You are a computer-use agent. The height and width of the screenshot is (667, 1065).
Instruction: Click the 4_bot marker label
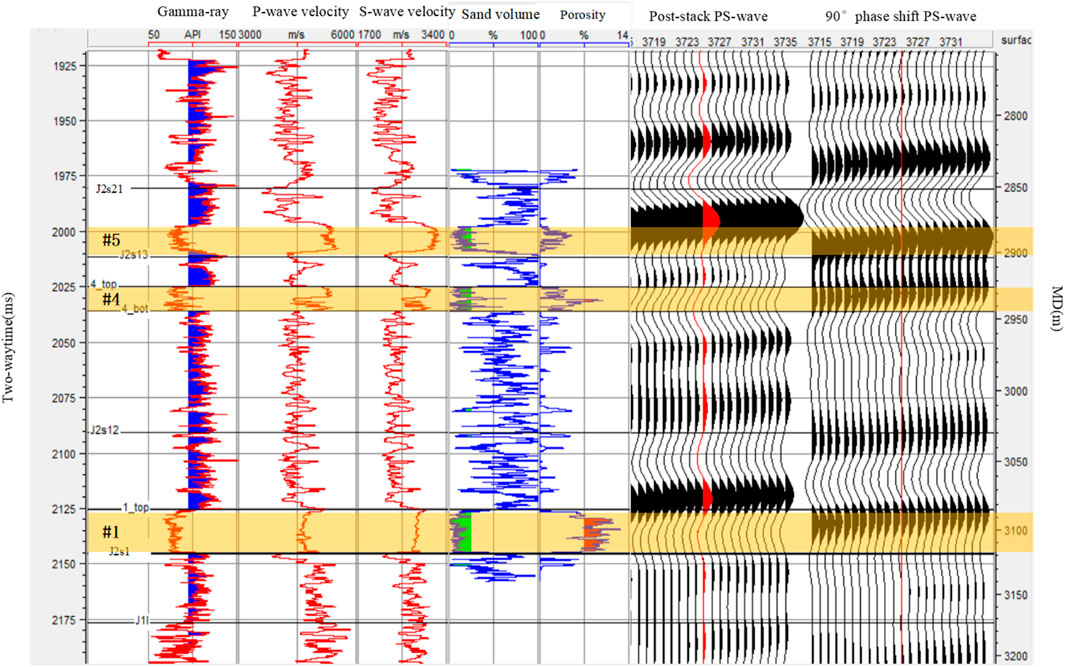pos(136,308)
